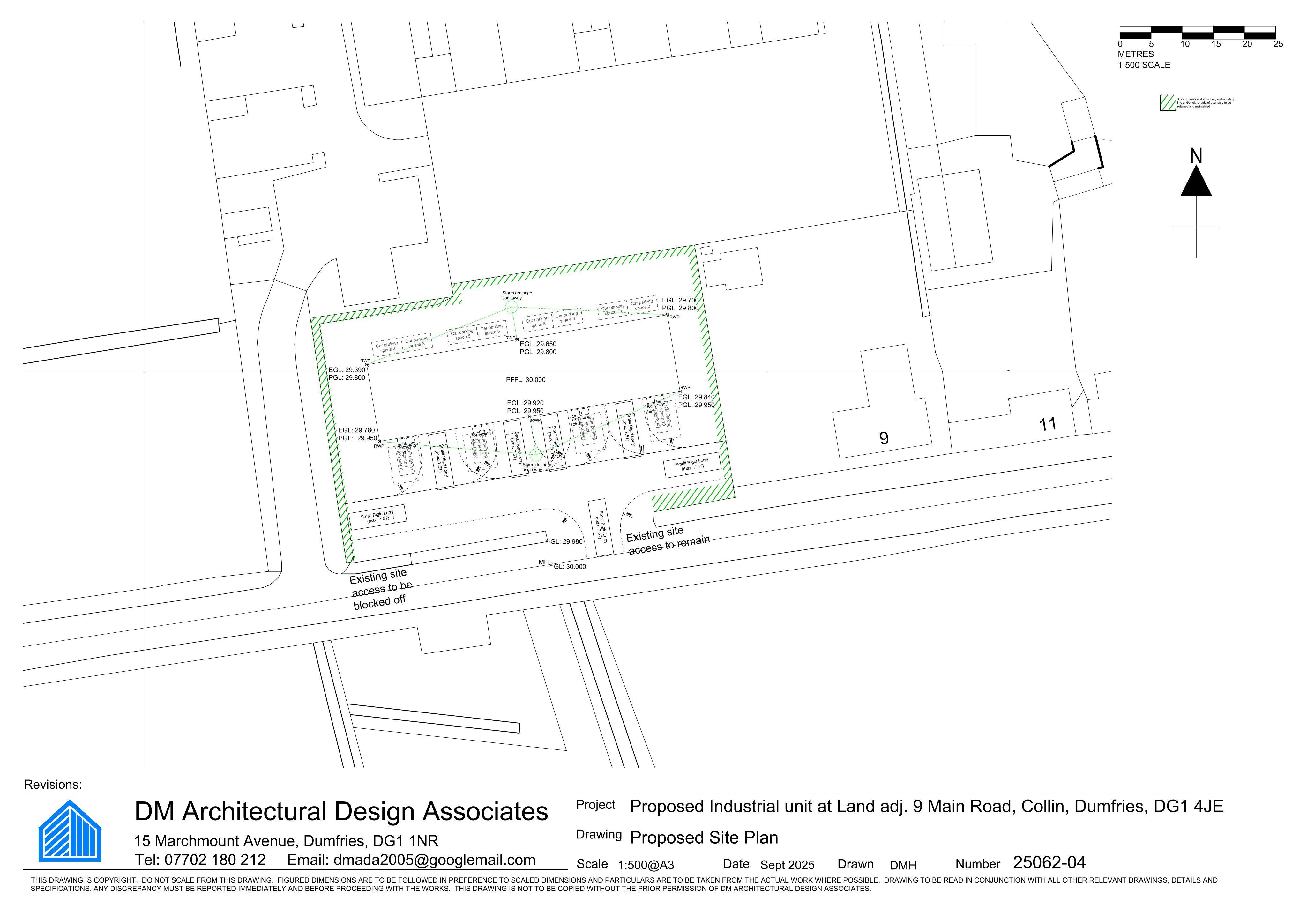Click the Project description text

pos(927,806)
